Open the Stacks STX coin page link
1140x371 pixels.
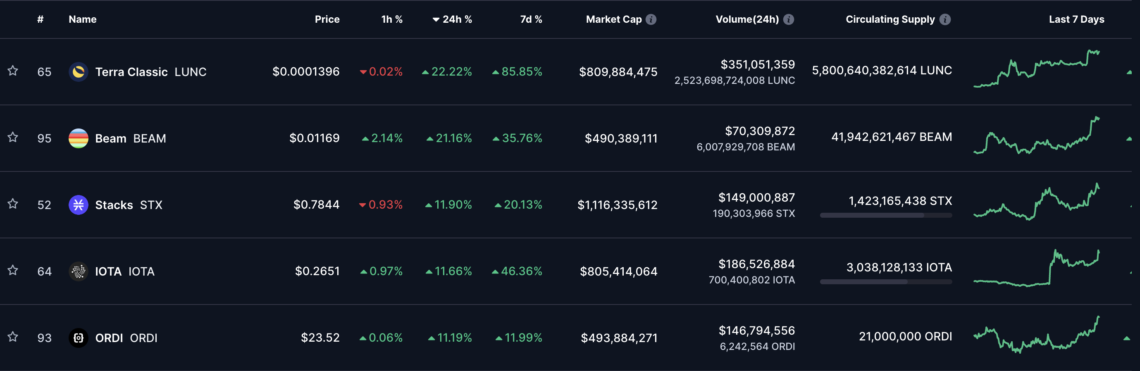coord(129,205)
